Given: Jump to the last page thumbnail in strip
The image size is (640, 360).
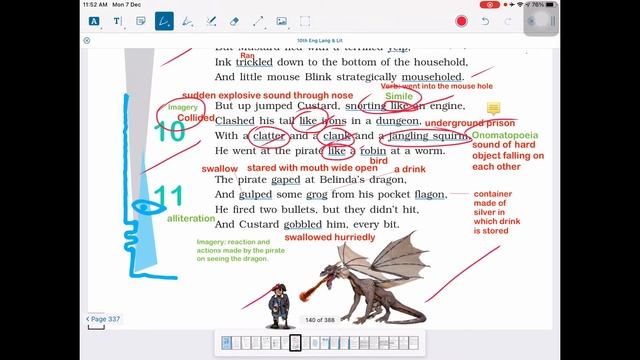Looking at the screenshot, I should coord(413,343).
